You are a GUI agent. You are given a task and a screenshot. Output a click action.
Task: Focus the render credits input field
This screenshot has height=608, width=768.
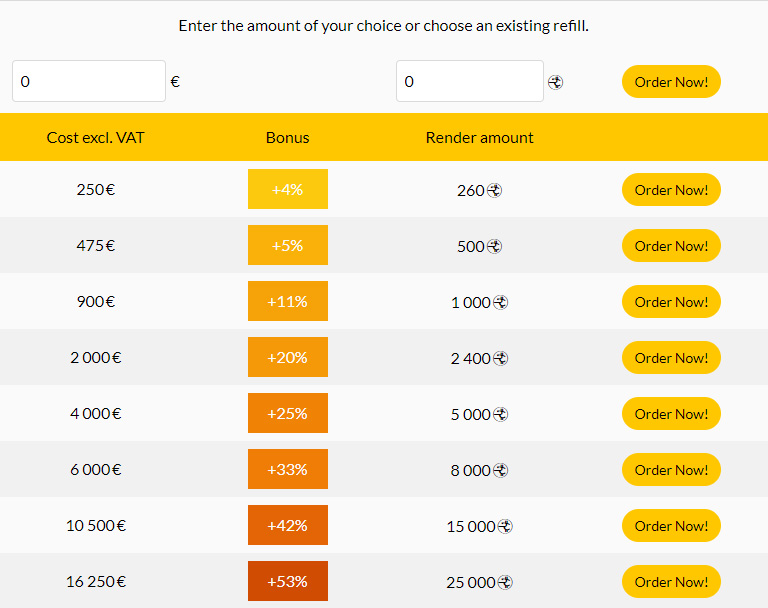[470, 81]
